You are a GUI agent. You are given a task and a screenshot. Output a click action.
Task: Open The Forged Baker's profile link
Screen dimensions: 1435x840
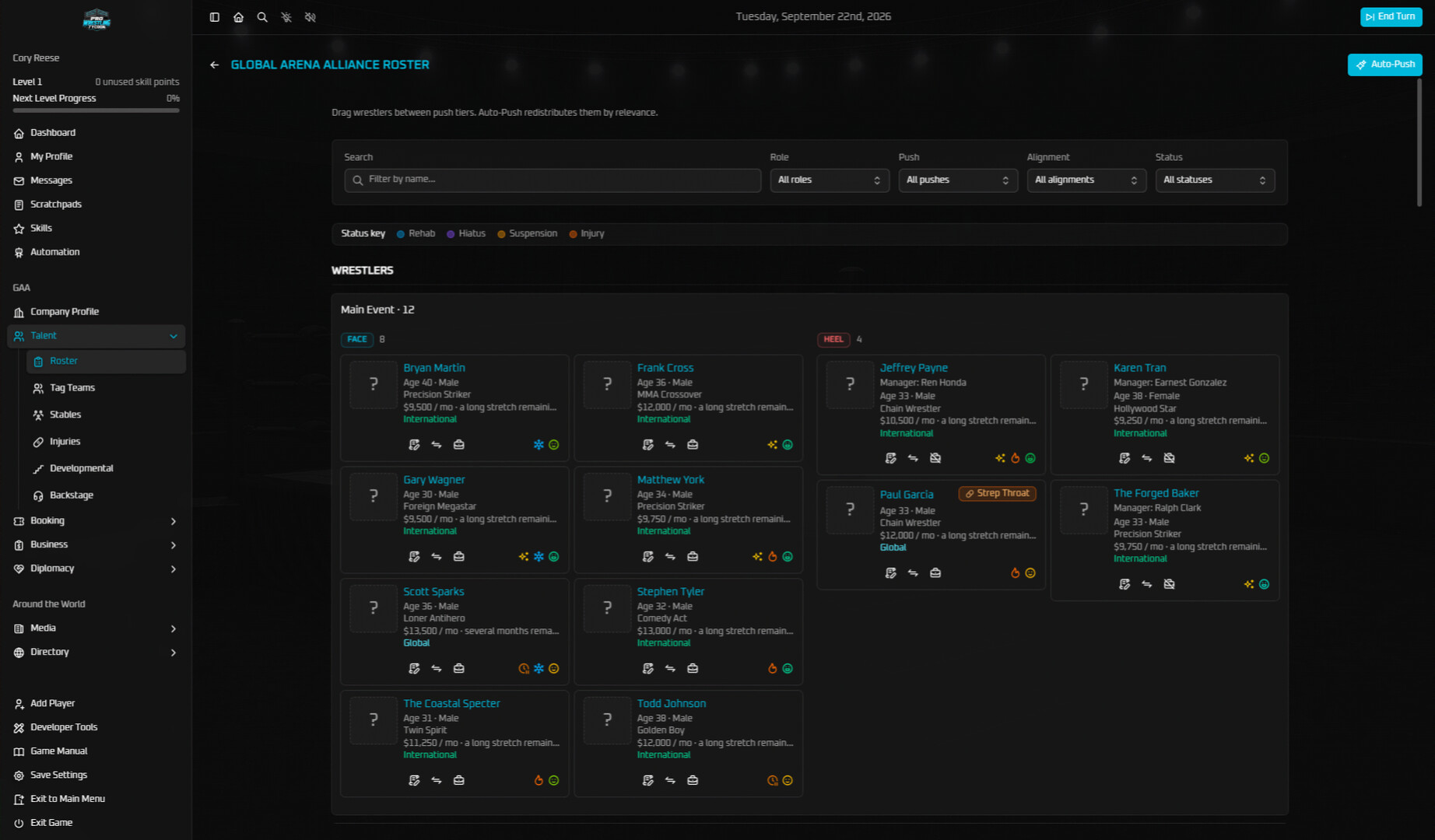pyautogui.click(x=1156, y=493)
